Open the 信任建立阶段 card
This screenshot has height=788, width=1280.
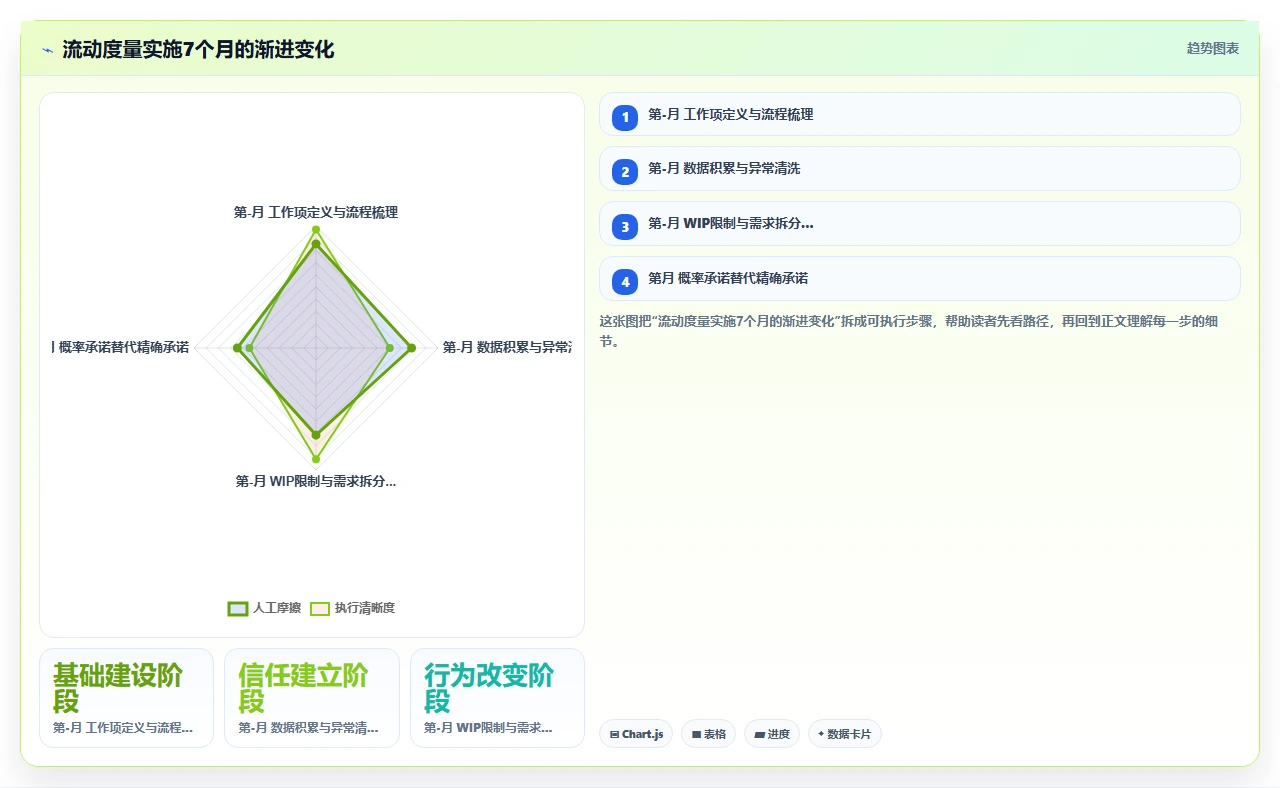point(312,698)
